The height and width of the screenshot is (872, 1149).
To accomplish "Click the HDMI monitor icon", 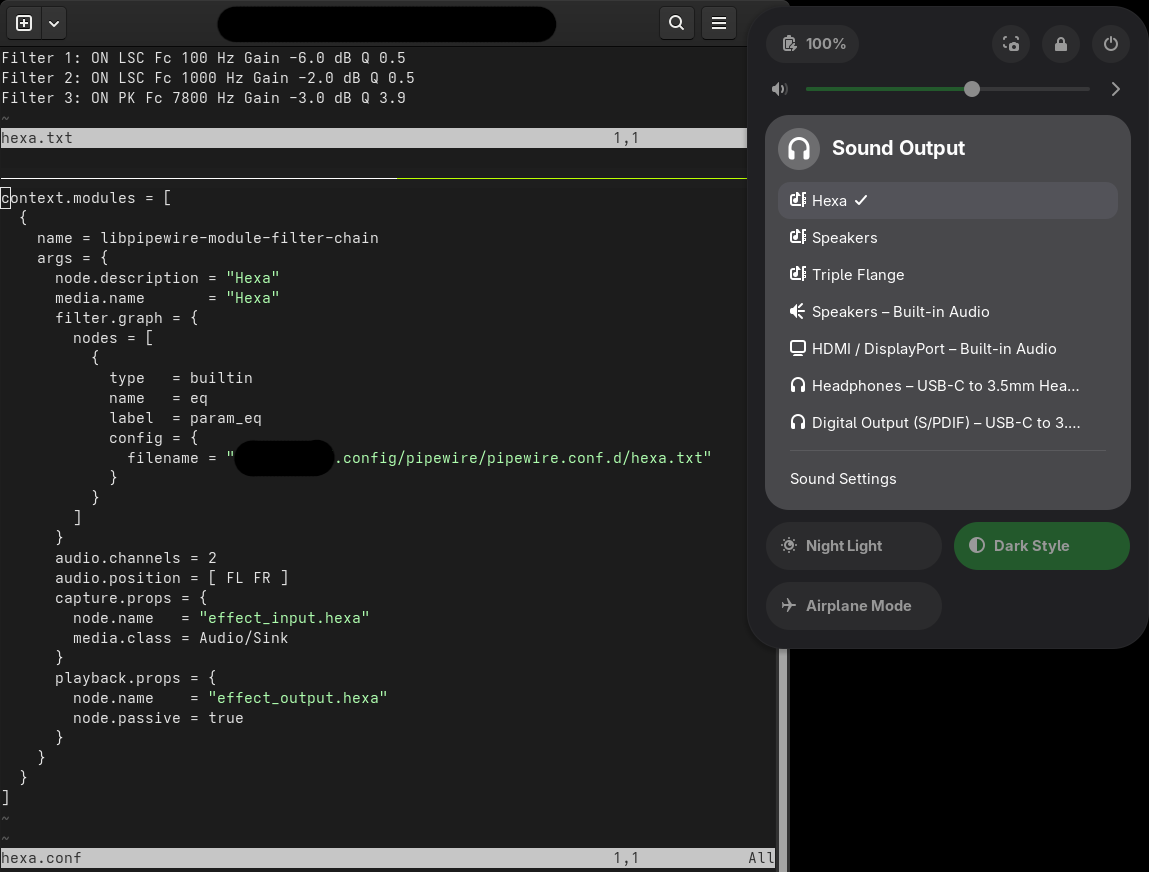I will click(798, 348).
